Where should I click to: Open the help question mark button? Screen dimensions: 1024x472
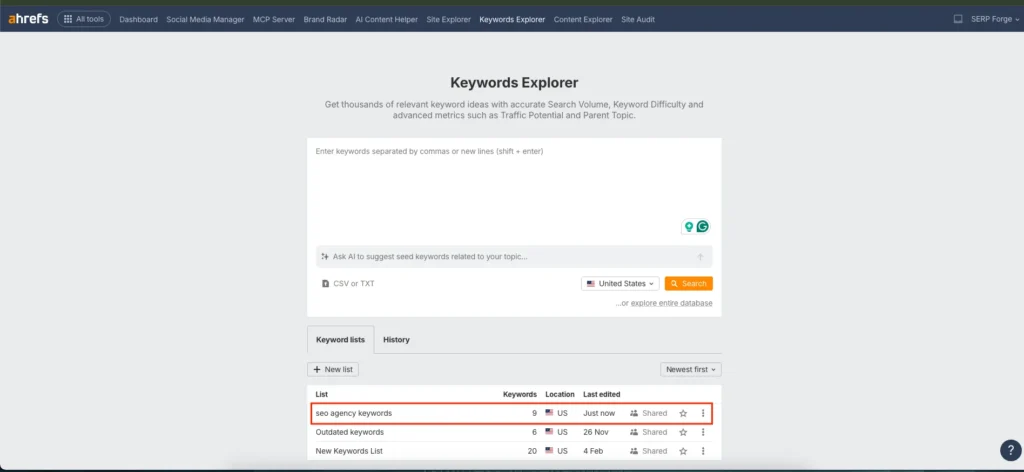click(x=1010, y=450)
